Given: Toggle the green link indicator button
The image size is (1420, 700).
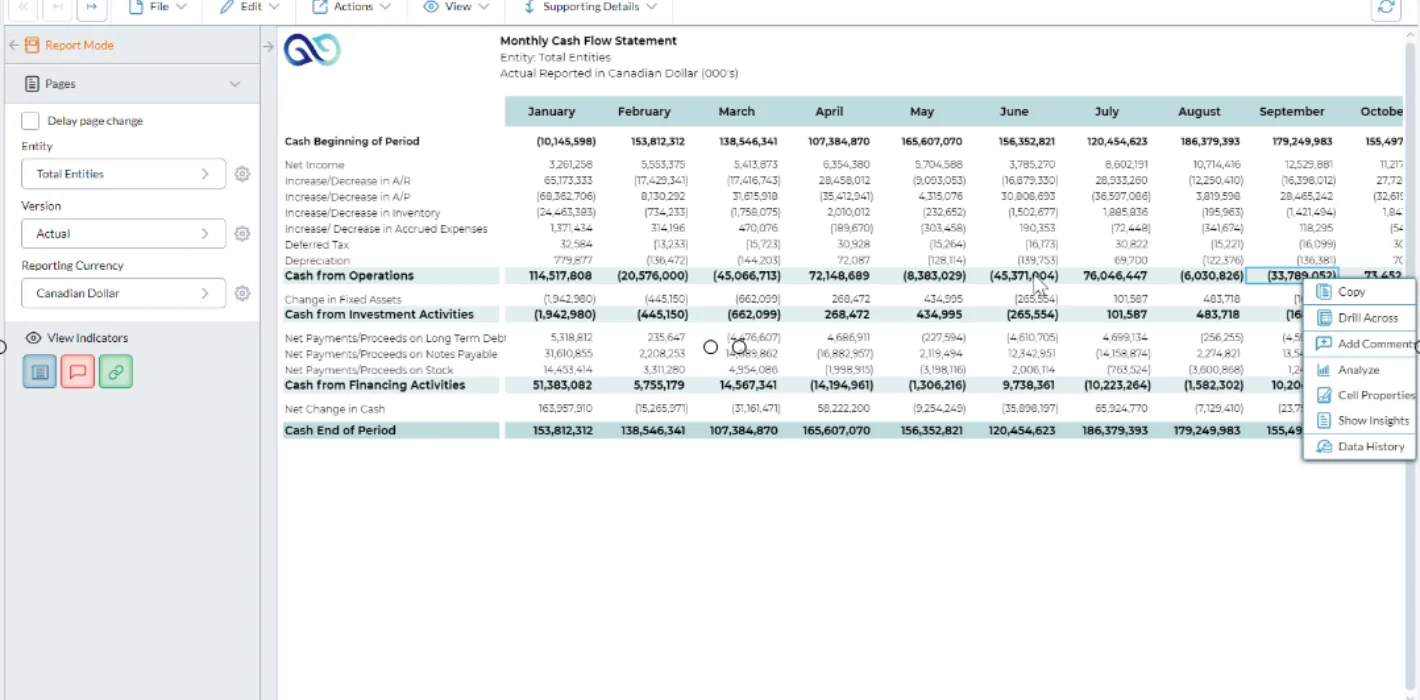Looking at the screenshot, I should point(115,372).
